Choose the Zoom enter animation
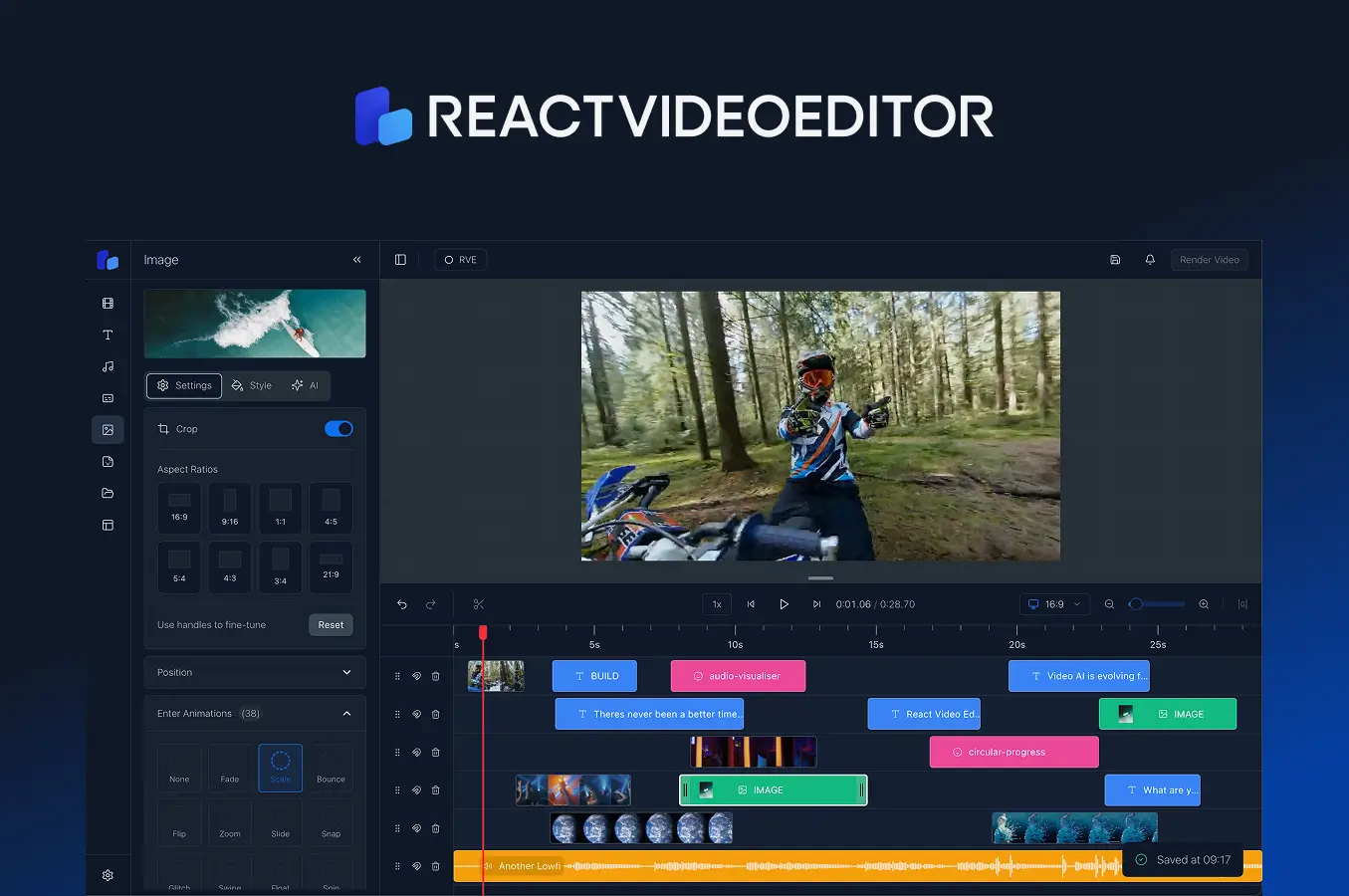This screenshot has width=1349, height=896. pos(230,822)
